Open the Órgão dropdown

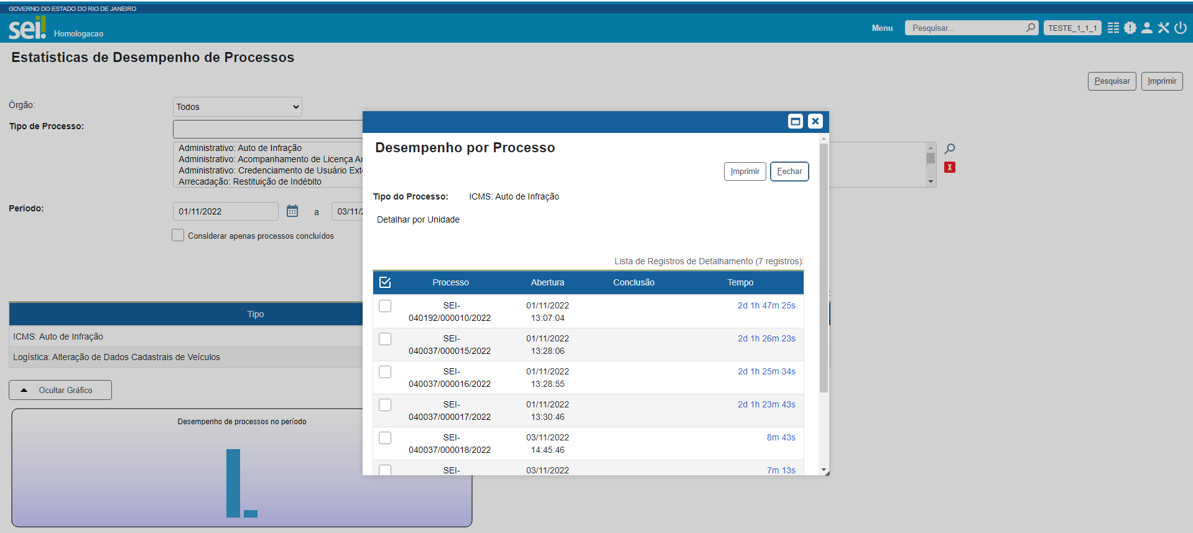tap(237, 107)
